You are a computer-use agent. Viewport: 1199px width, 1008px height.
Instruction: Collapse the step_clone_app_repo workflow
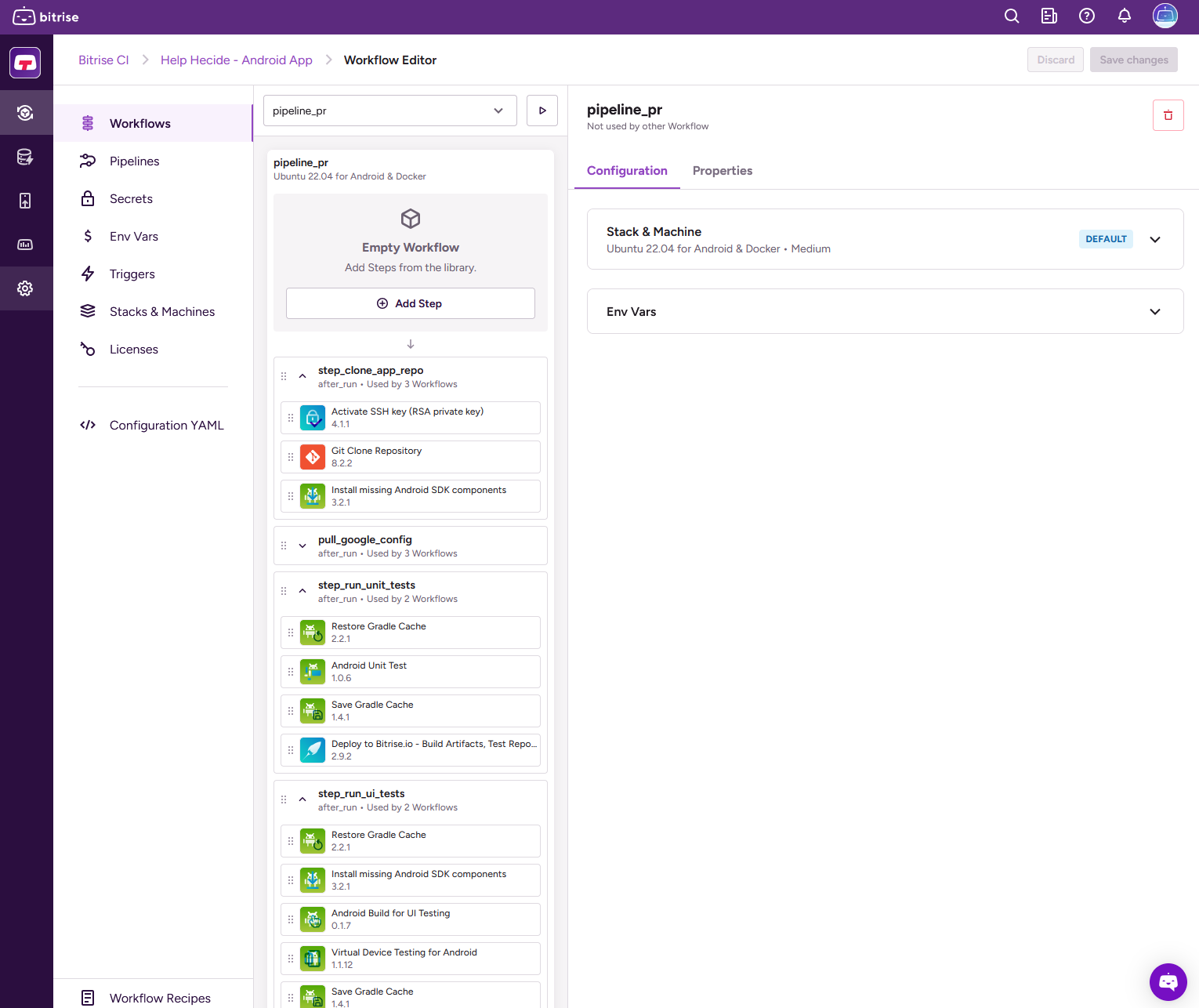click(x=302, y=376)
